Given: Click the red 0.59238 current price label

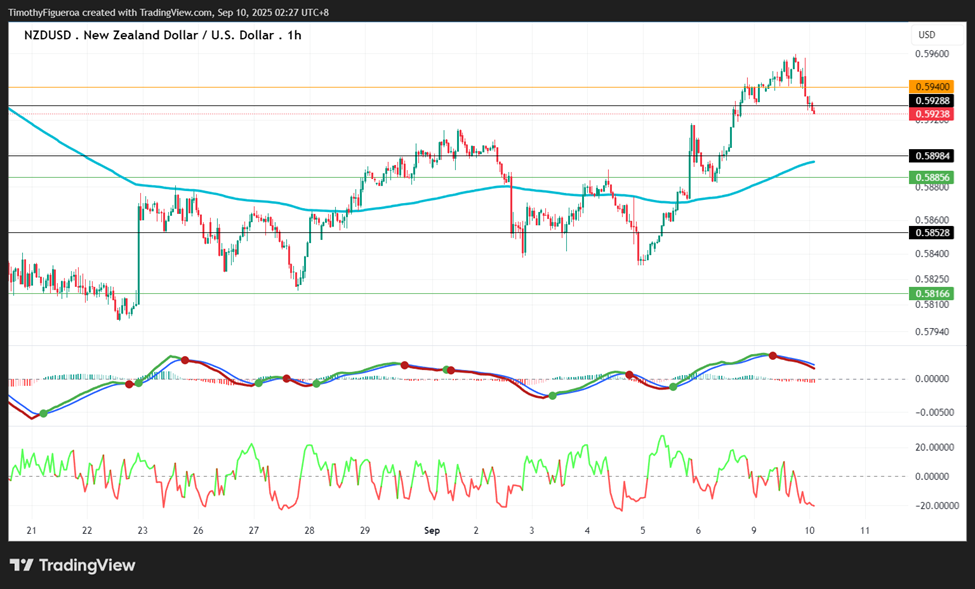Looking at the screenshot, I should [x=932, y=114].
